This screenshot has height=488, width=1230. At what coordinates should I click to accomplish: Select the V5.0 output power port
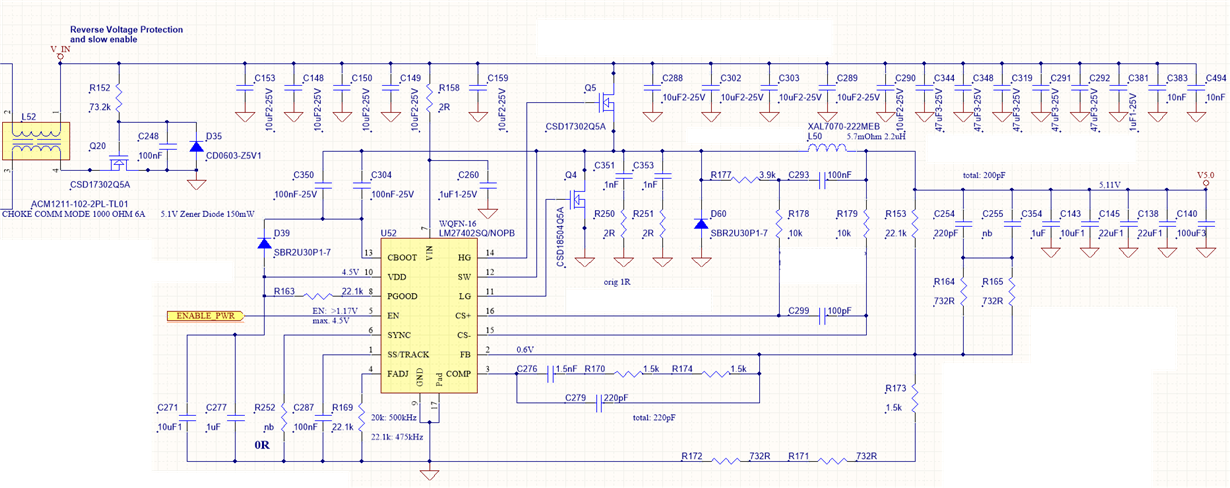1205,179
